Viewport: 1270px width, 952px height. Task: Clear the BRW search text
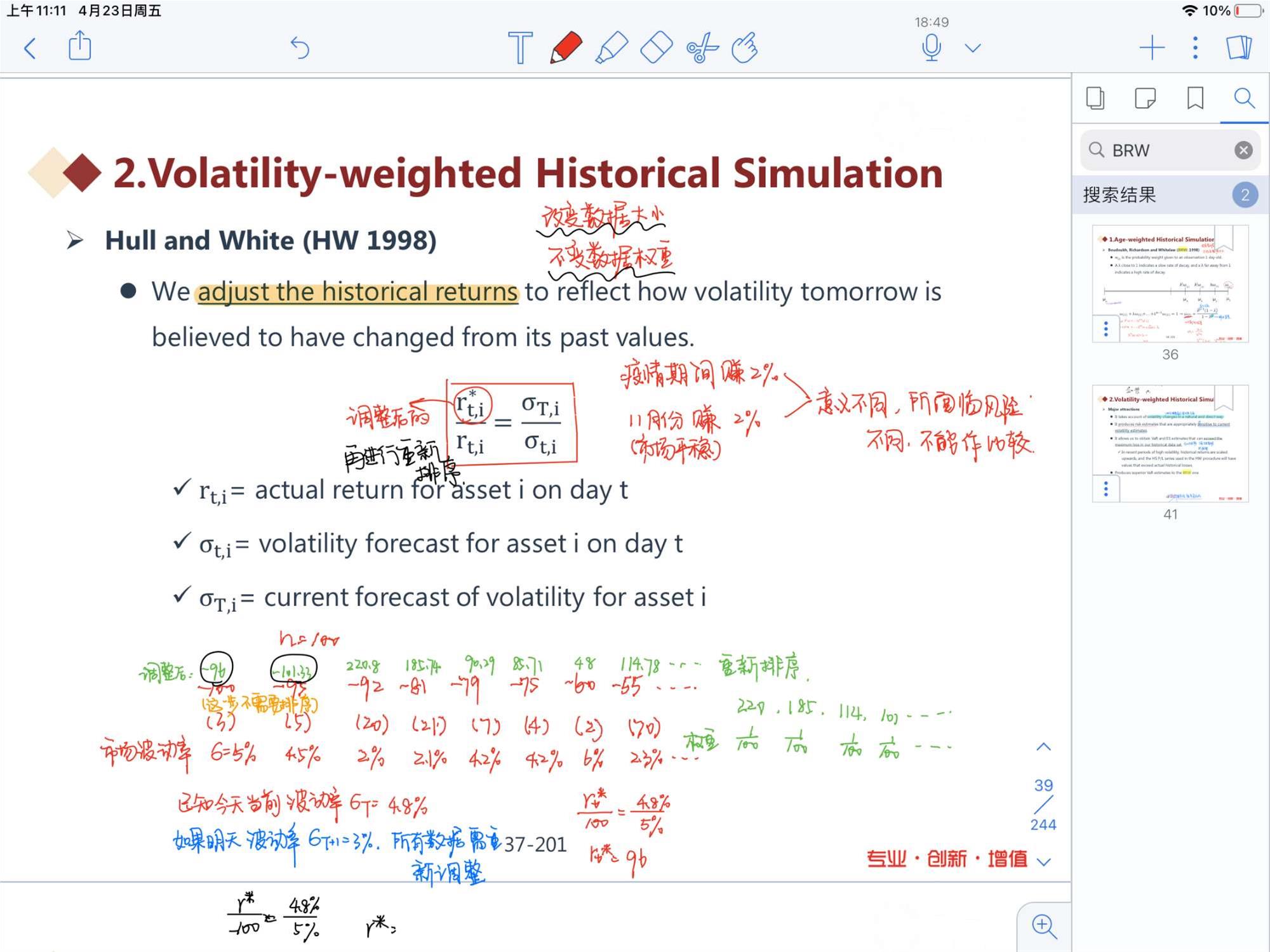pos(1243,150)
